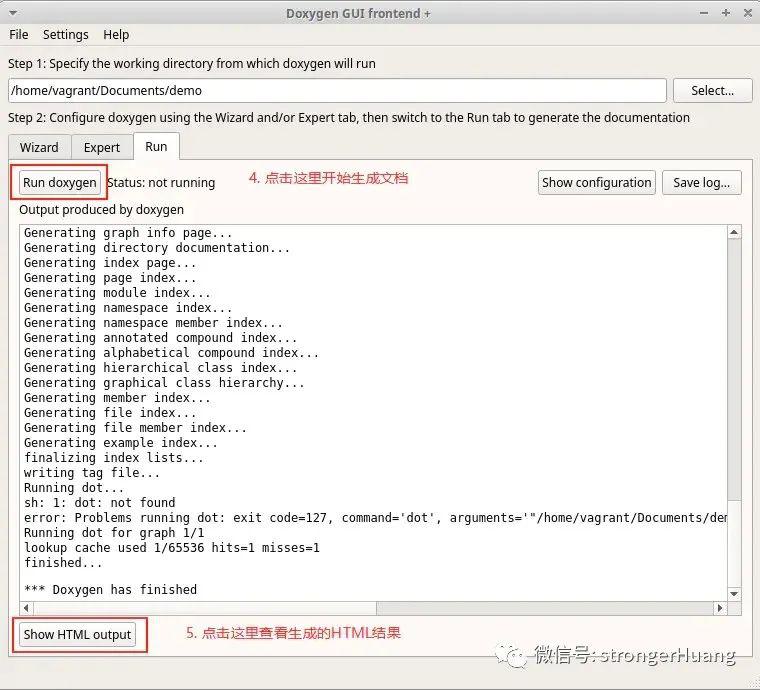760x690 pixels.
Task: Select the Run tab
Action: (156, 146)
